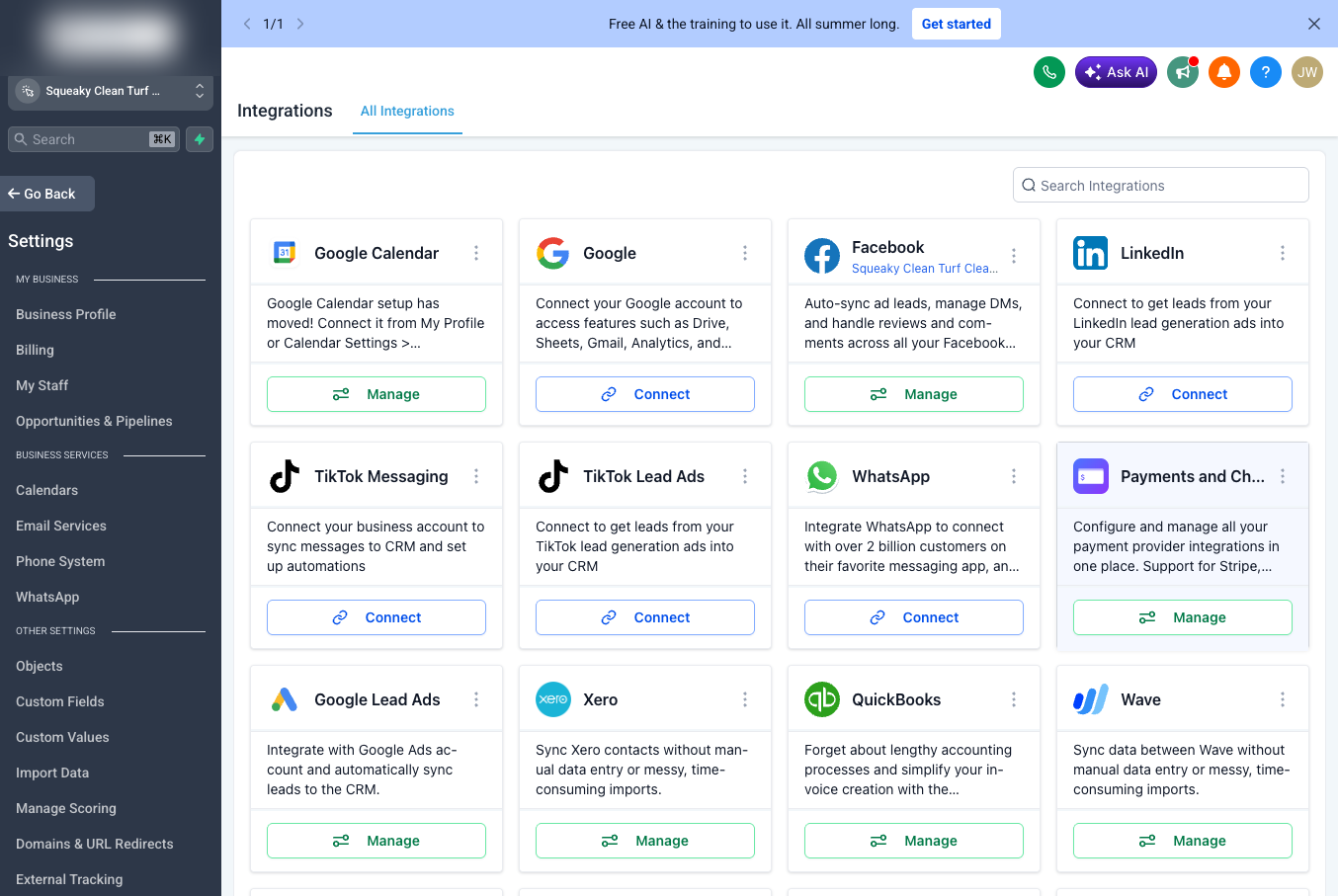The image size is (1338, 896).
Task: Open the Ask AI assistant
Action: [x=1116, y=72]
